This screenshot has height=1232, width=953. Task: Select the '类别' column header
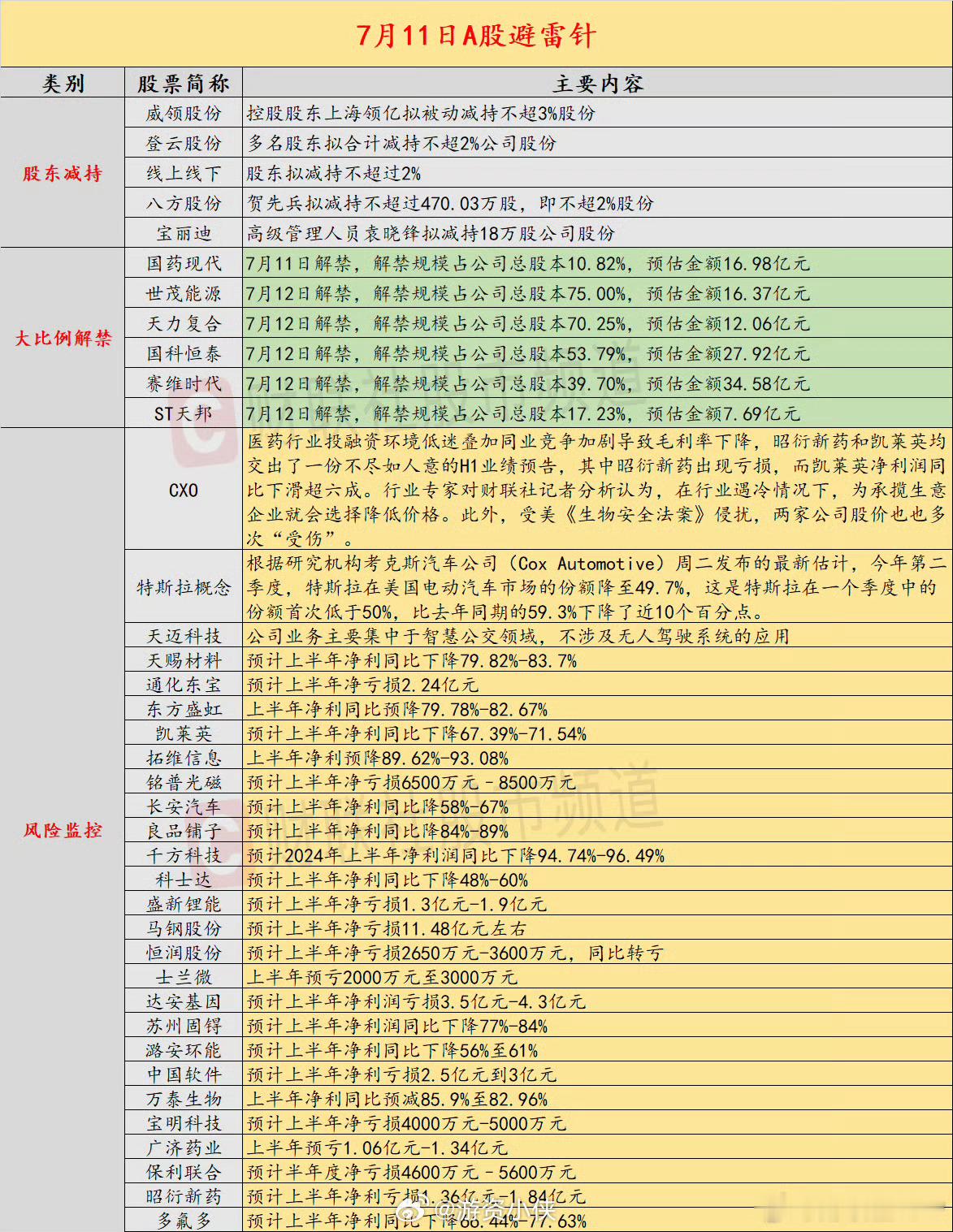coord(63,84)
